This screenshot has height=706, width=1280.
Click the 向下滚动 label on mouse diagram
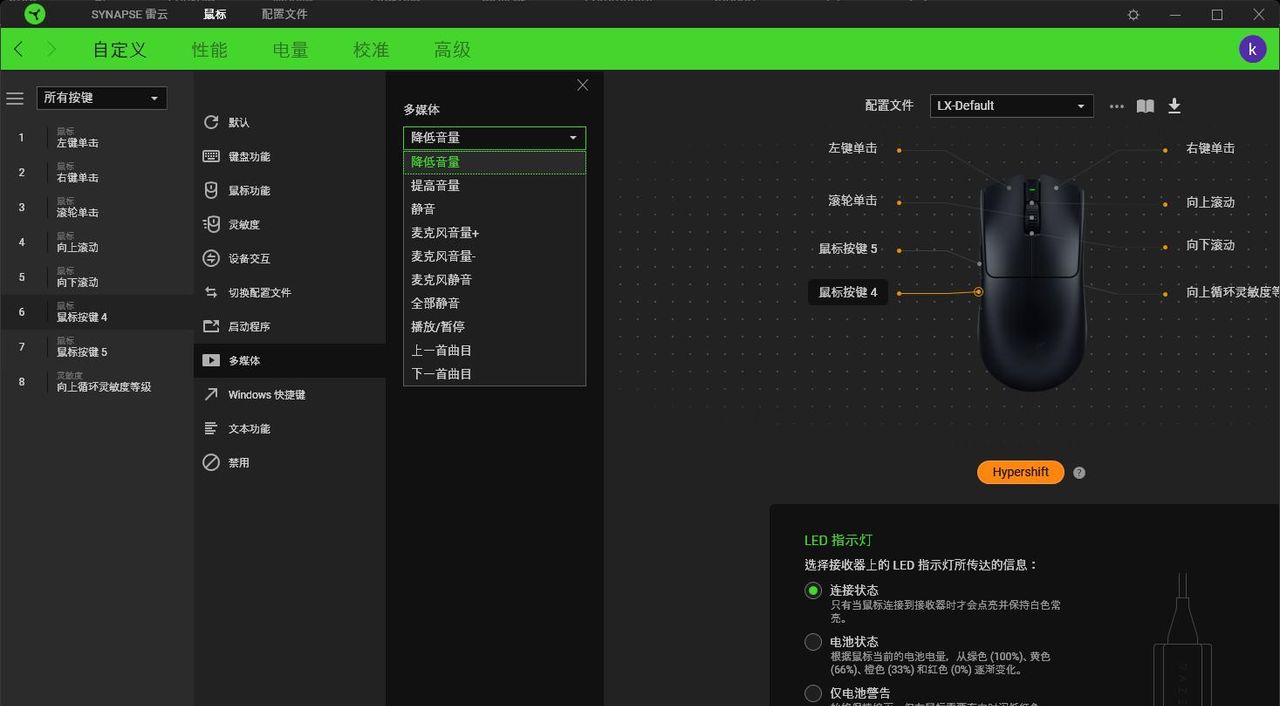pos(1210,245)
